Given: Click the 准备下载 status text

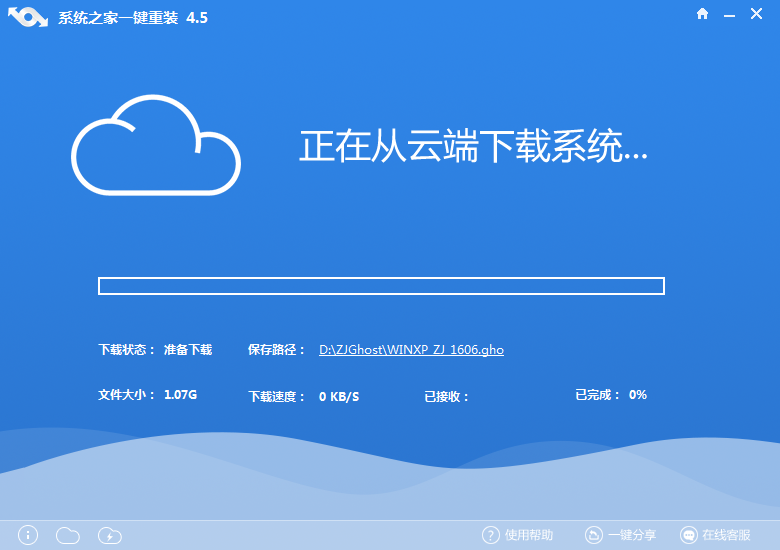Looking at the screenshot, I should pos(188,350).
